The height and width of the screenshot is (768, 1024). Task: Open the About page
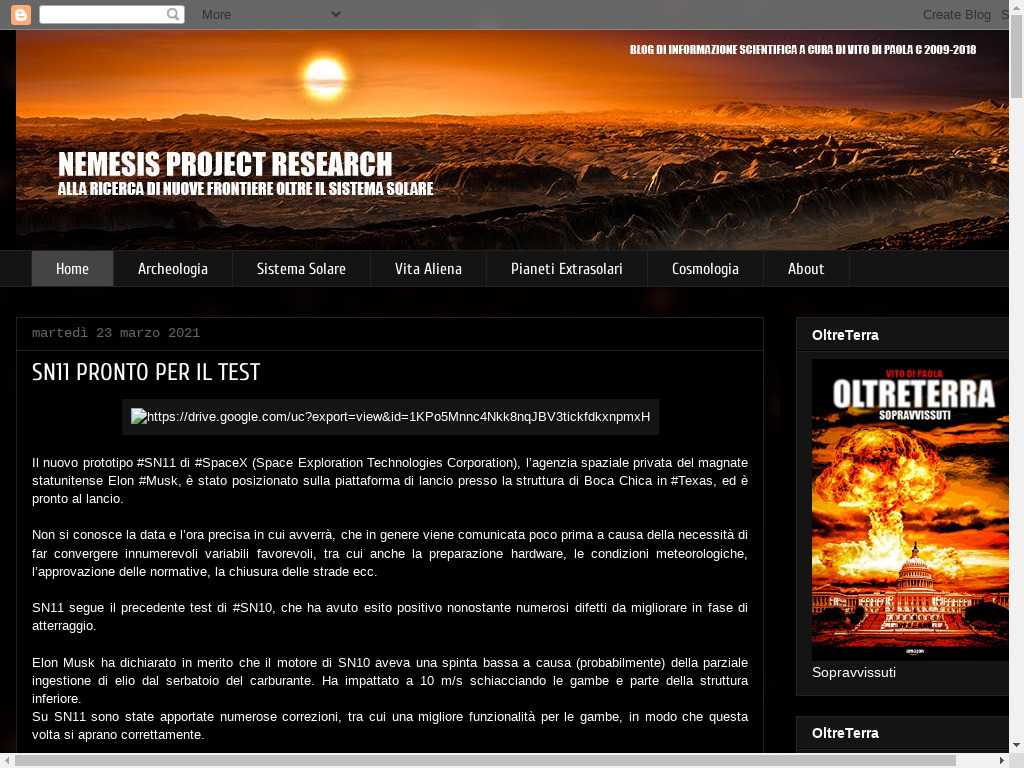coord(805,269)
